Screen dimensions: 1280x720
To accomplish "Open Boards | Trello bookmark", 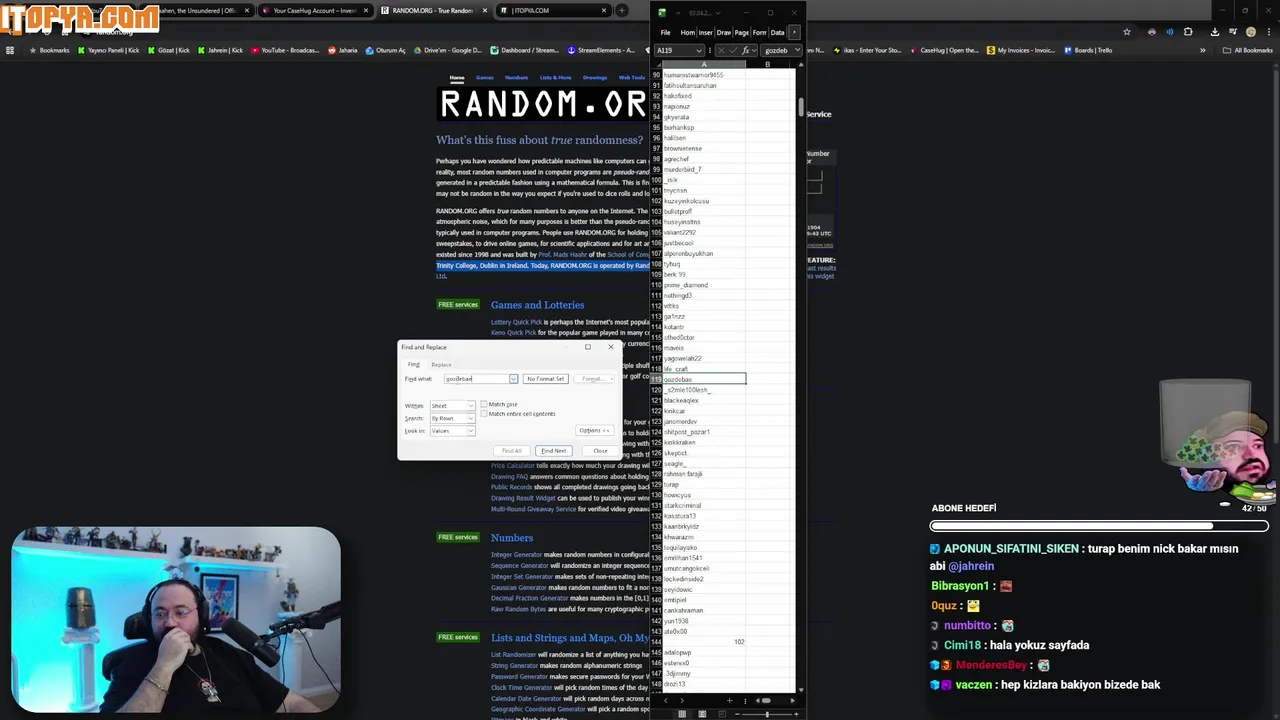I will 1088,50.
